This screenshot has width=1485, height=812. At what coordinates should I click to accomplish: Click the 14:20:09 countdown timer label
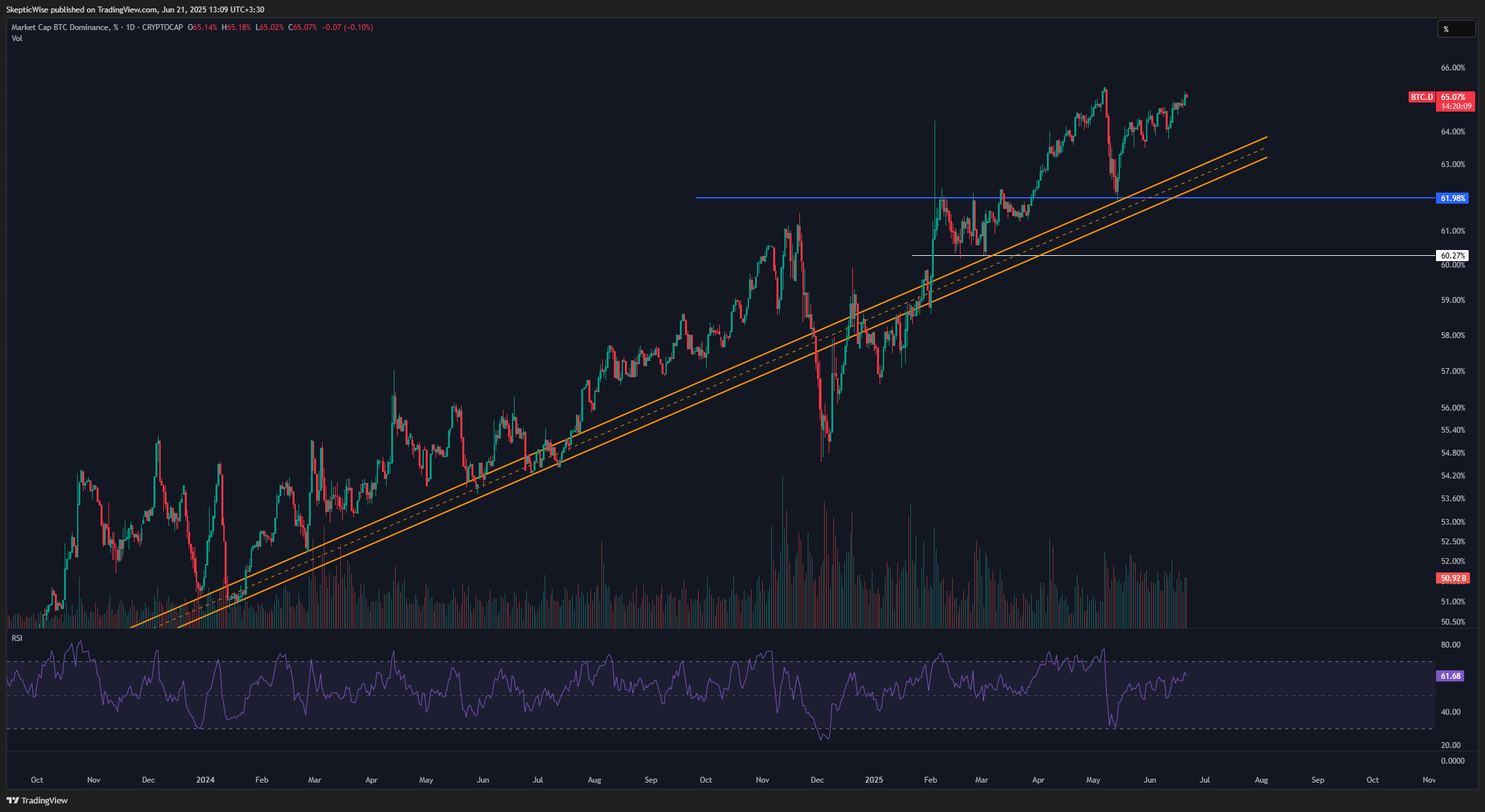(x=1456, y=106)
